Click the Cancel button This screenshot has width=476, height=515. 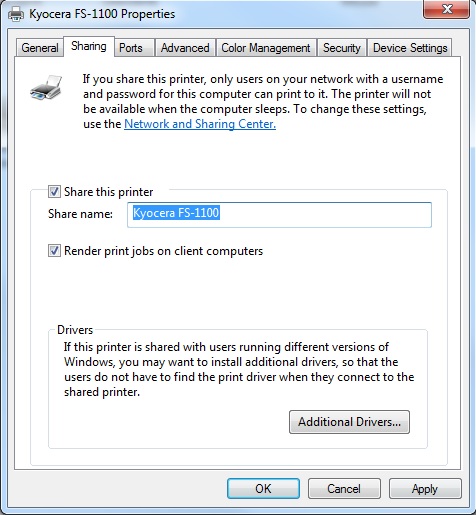(x=344, y=489)
